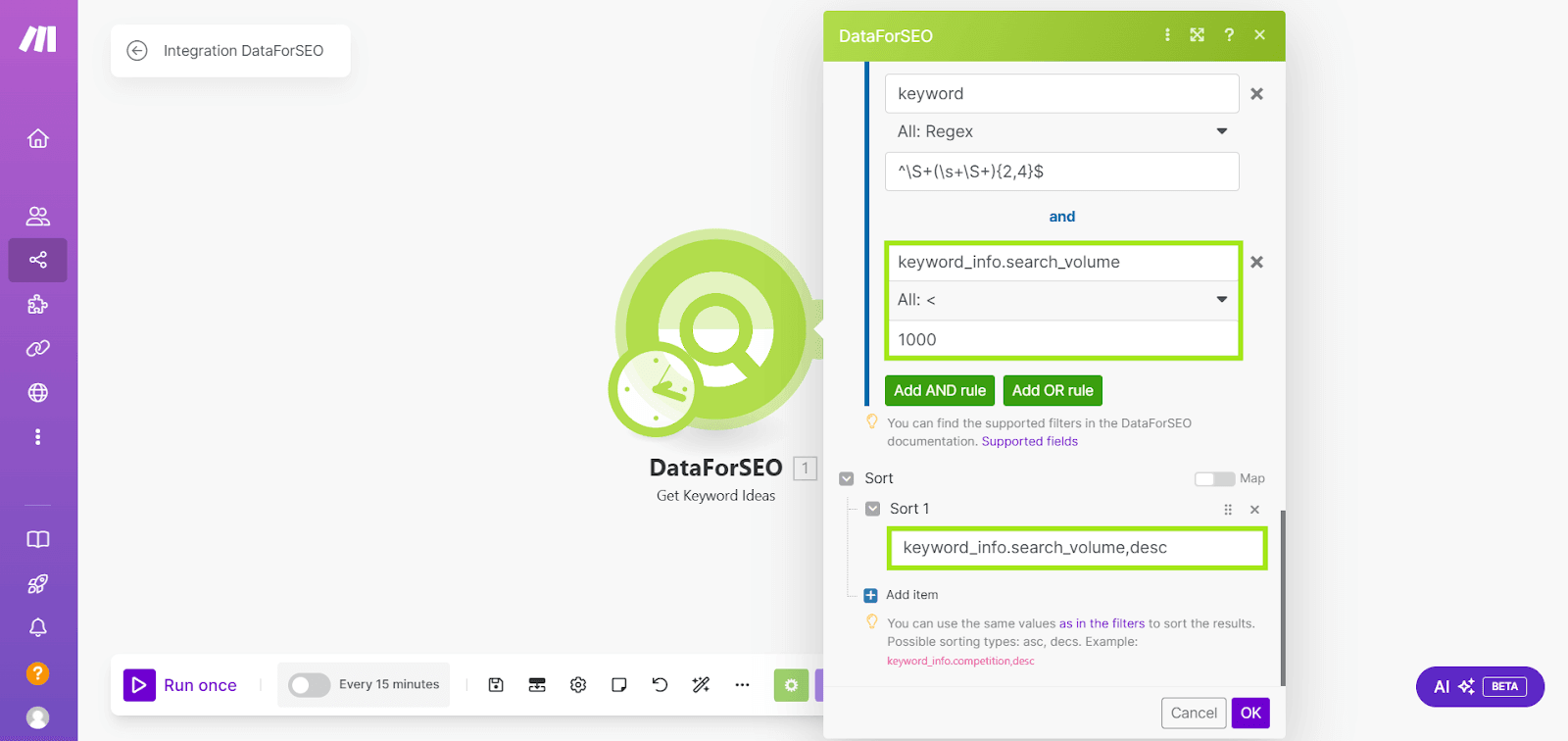Collapse the Sort 1 item
1568x741 pixels.
(x=872, y=509)
